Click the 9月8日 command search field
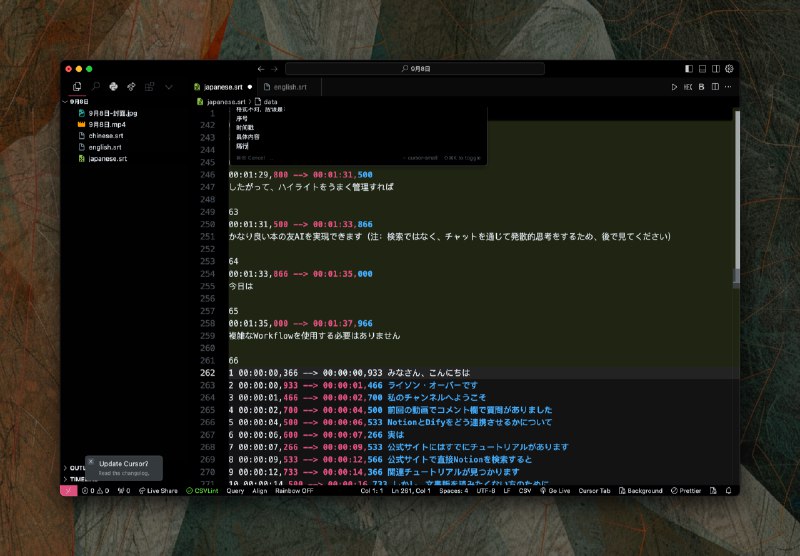 tap(415, 69)
